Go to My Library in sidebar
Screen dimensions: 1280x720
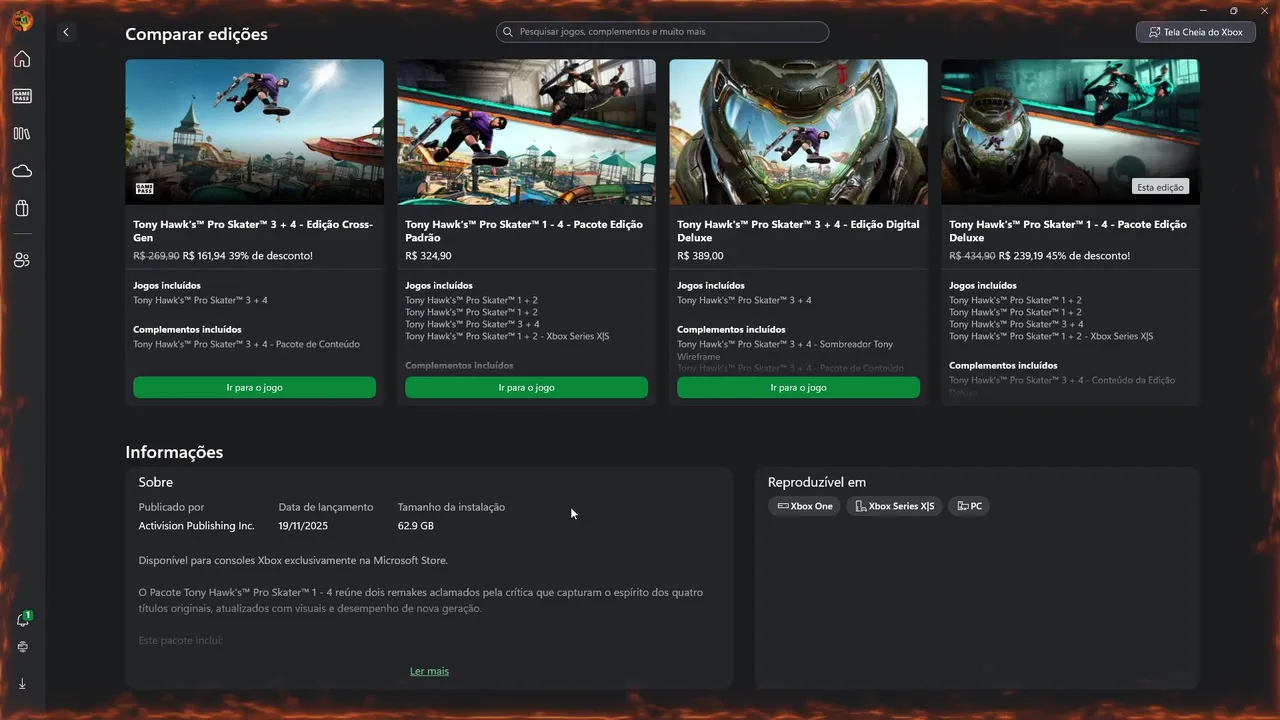point(22,134)
